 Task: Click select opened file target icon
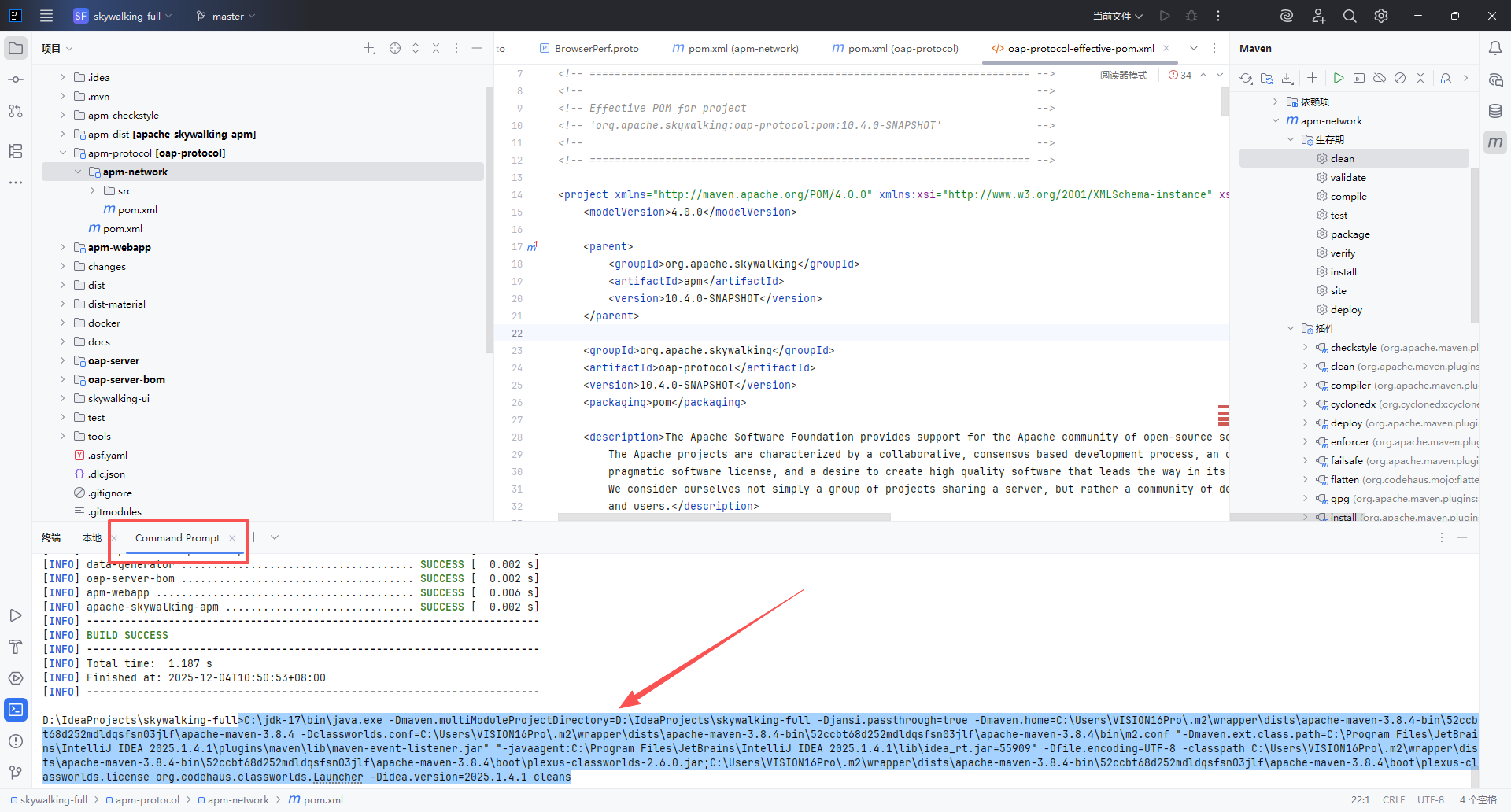(395, 48)
